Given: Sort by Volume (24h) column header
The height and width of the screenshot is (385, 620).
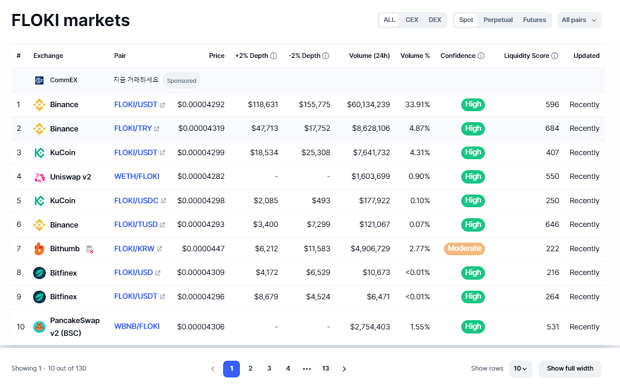Looking at the screenshot, I should 369,56.
